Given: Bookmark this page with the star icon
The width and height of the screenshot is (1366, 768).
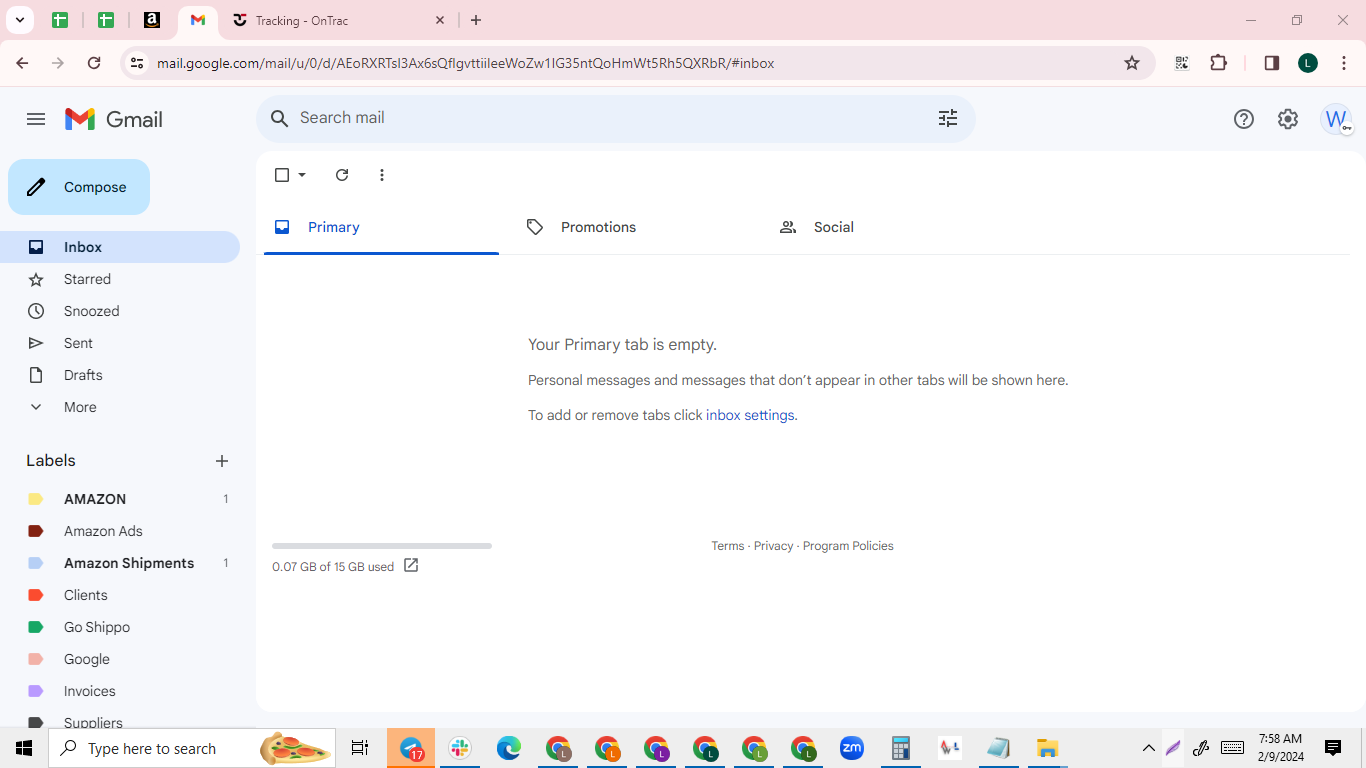Looking at the screenshot, I should 1132,63.
